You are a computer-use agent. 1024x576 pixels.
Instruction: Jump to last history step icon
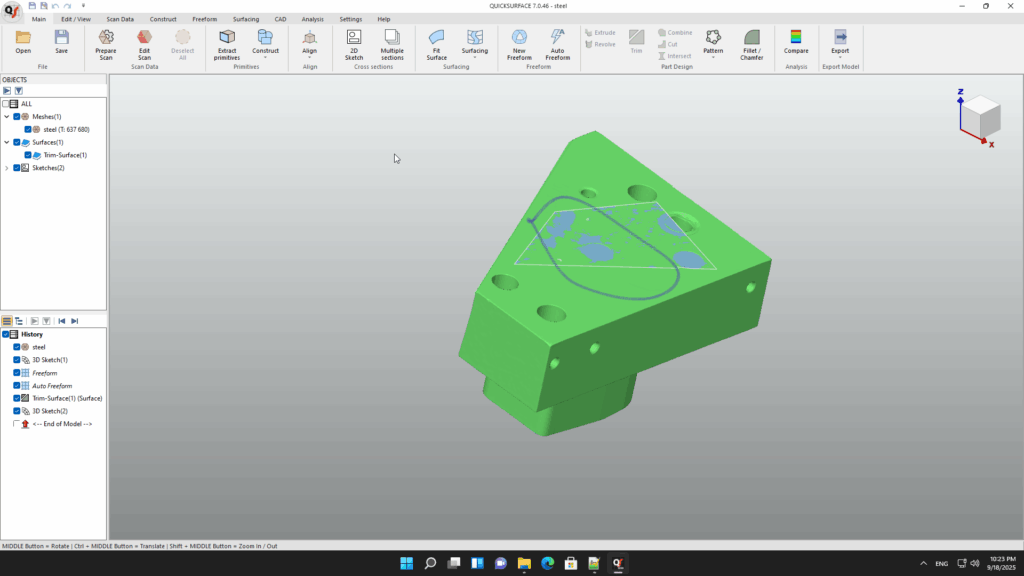(75, 321)
